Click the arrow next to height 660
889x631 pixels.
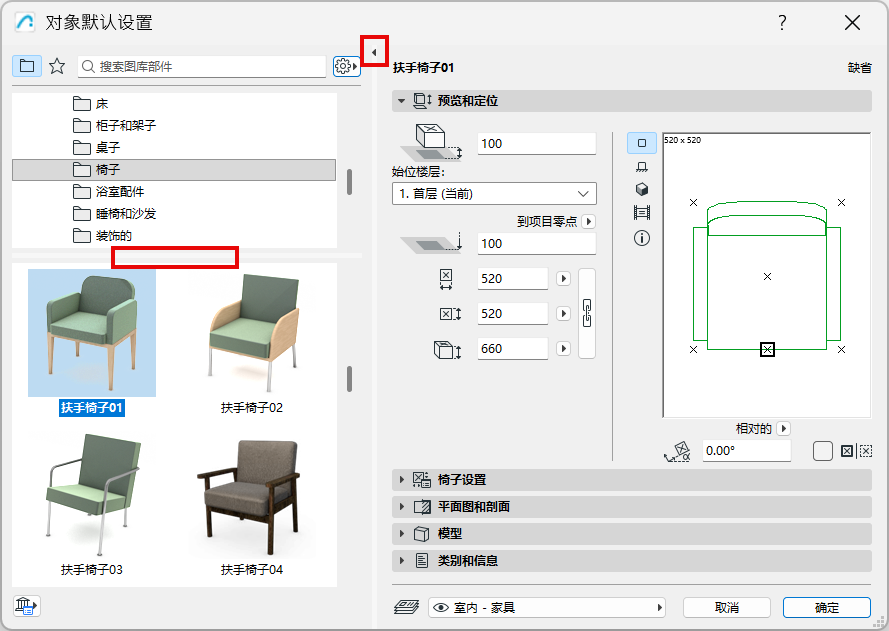(564, 349)
